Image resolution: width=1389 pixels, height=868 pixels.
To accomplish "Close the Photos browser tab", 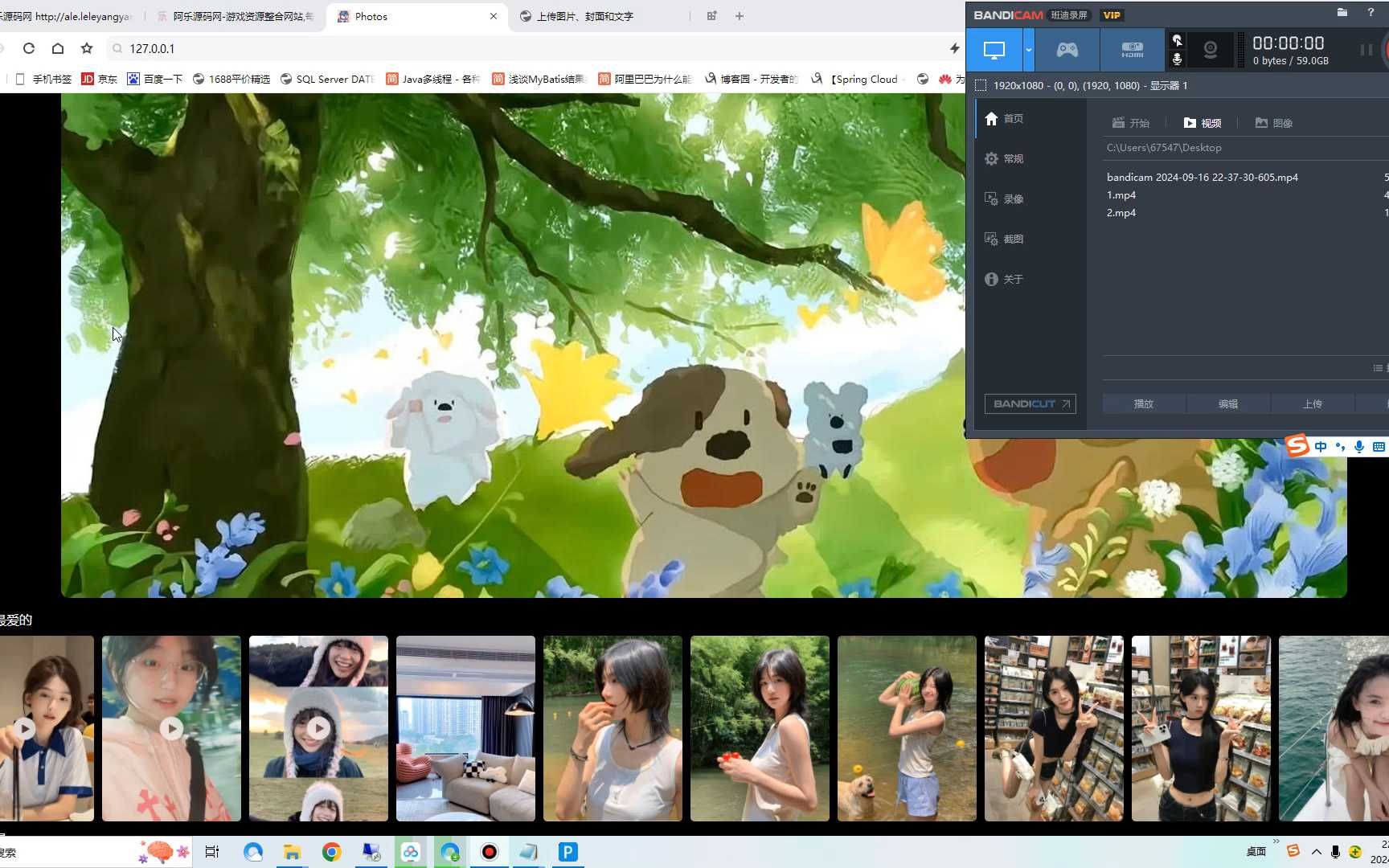I will 494,16.
